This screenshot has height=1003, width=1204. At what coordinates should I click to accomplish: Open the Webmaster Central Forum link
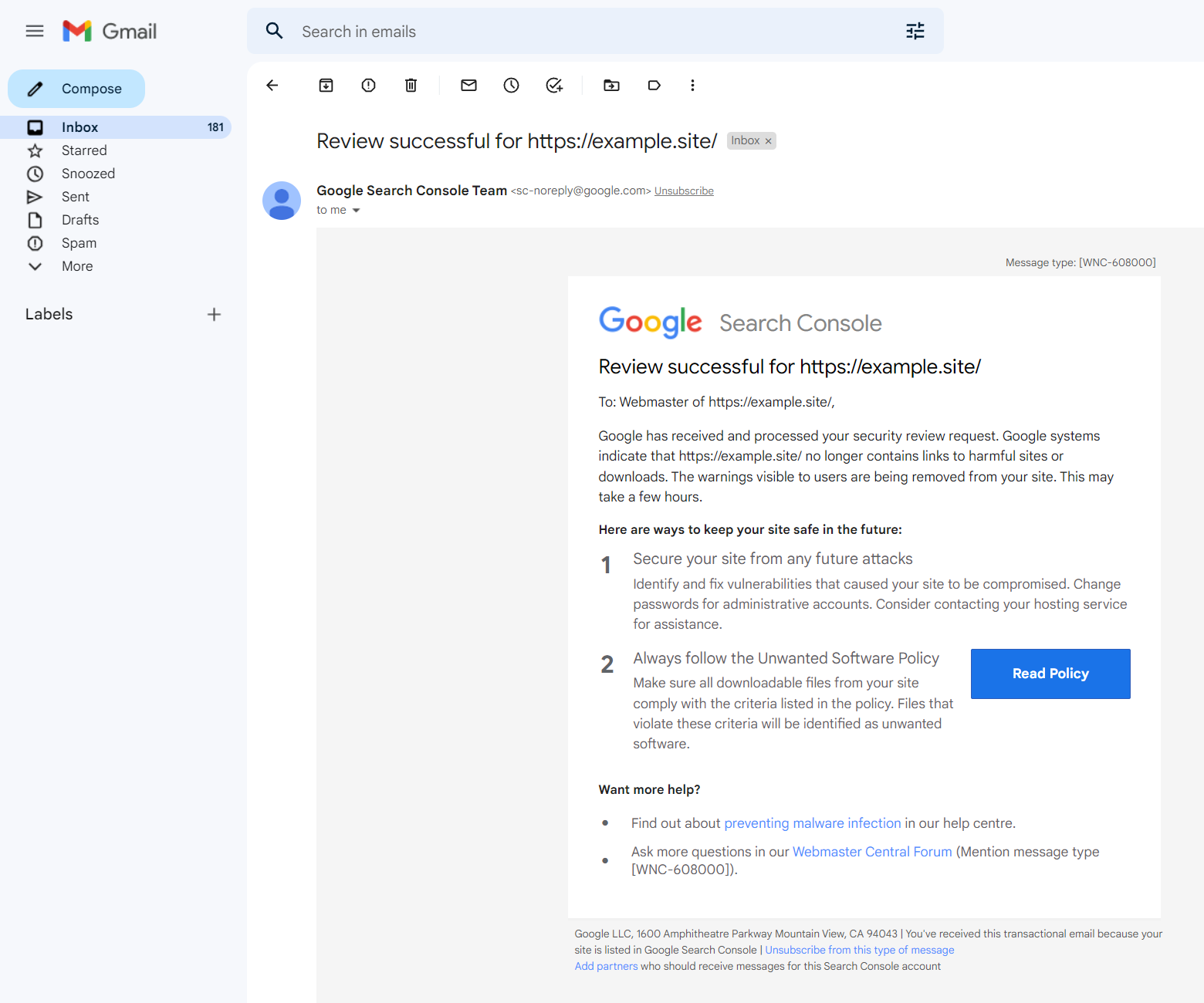click(872, 852)
